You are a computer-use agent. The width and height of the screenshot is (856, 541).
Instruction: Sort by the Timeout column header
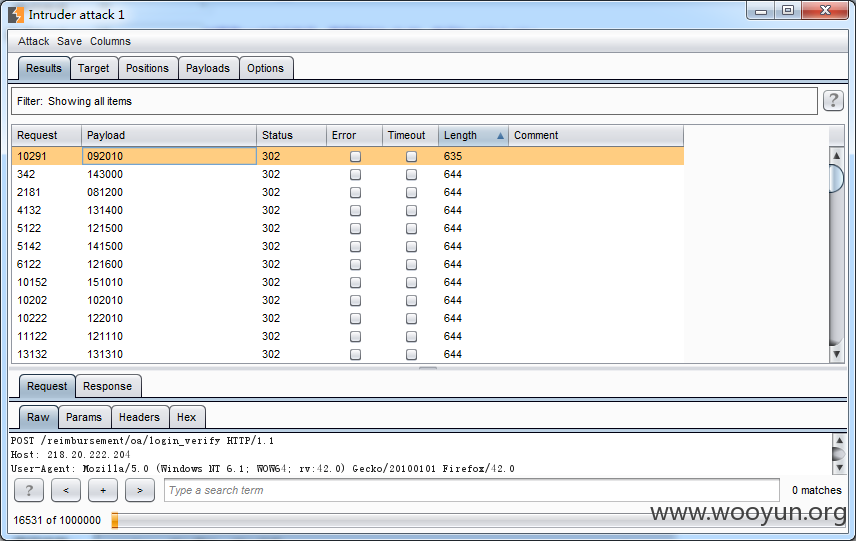coord(411,135)
